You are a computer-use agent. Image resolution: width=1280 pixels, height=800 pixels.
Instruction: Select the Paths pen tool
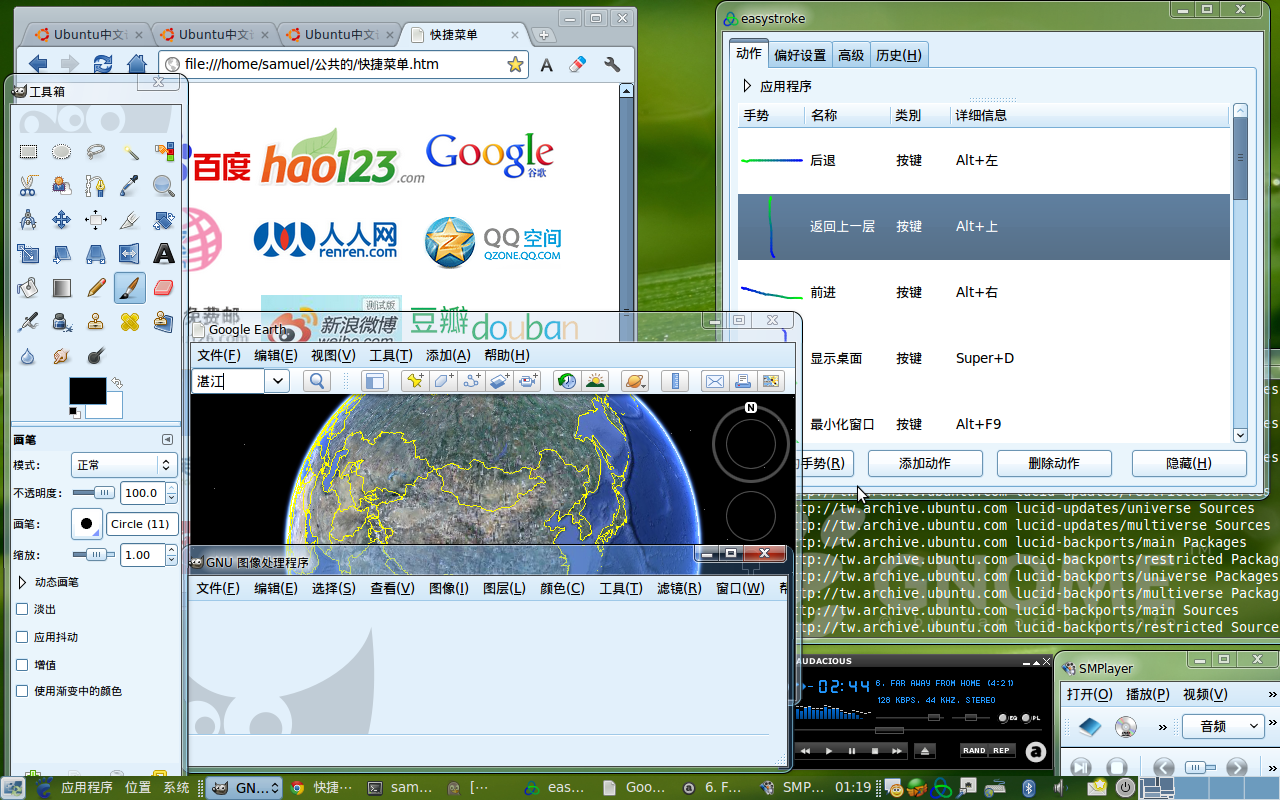click(x=96, y=186)
